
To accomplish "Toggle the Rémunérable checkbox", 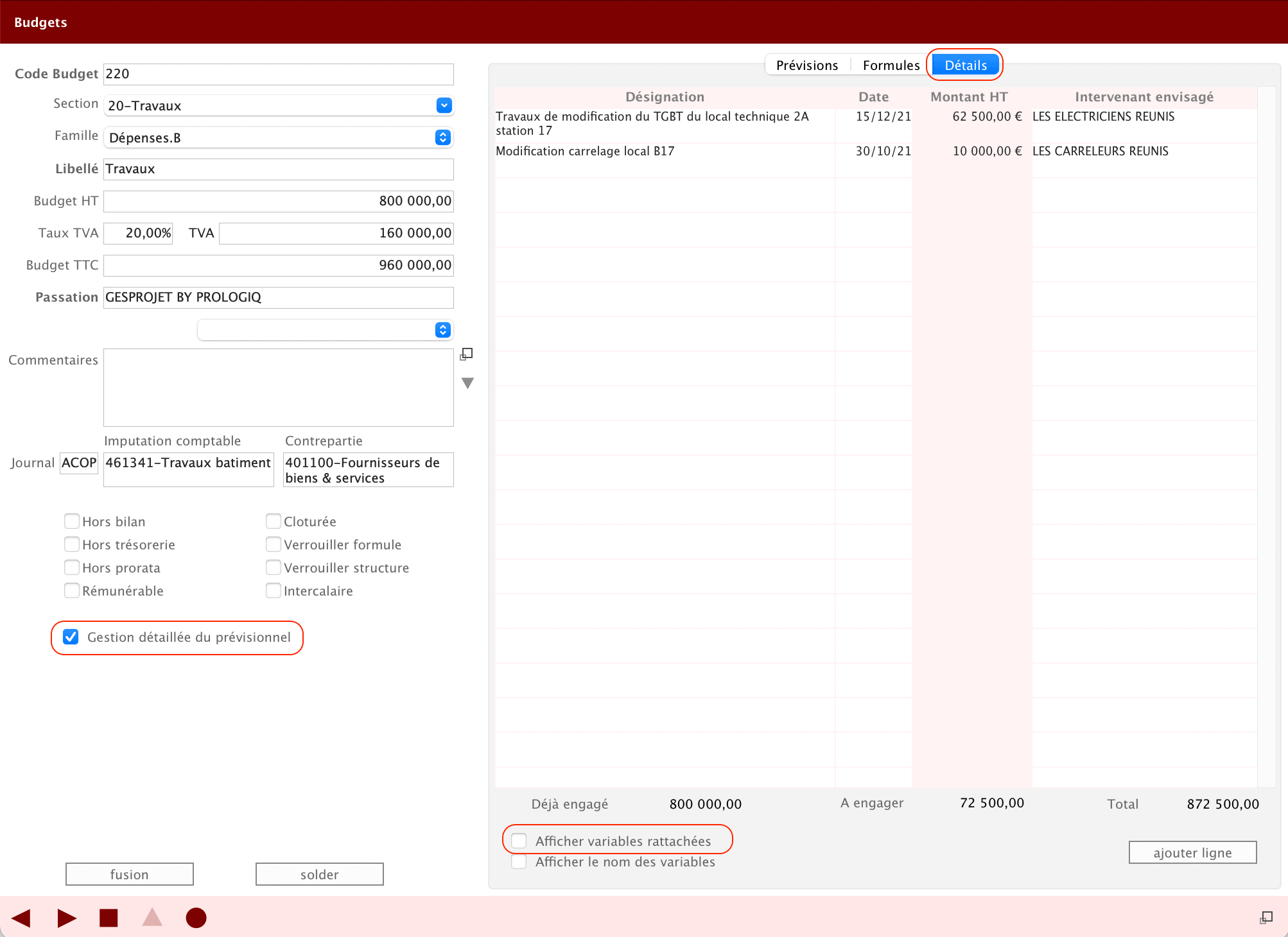I will [x=72, y=590].
